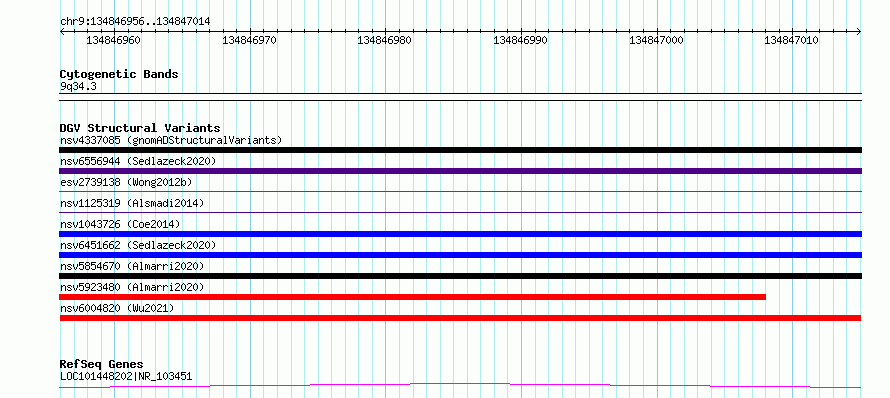Click the blue nsv6451662 Sedlazeck2020 variant bar
This screenshot has height=398, width=890.
(460, 255)
